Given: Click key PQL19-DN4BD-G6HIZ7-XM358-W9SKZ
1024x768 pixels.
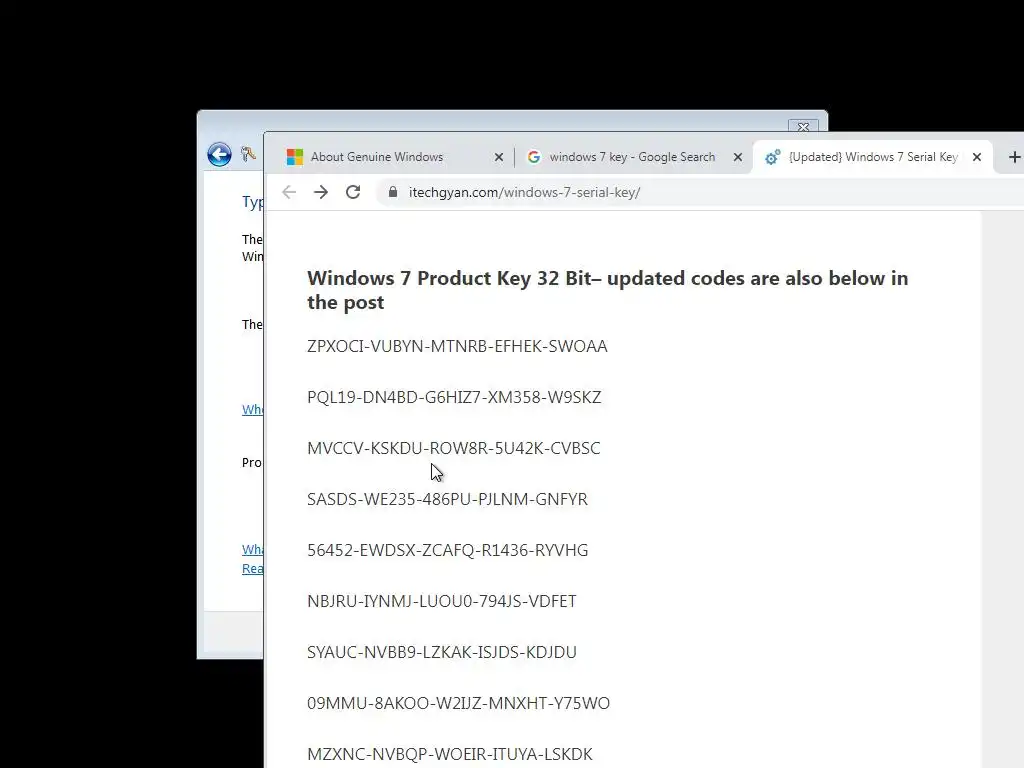Looking at the screenshot, I should (454, 397).
